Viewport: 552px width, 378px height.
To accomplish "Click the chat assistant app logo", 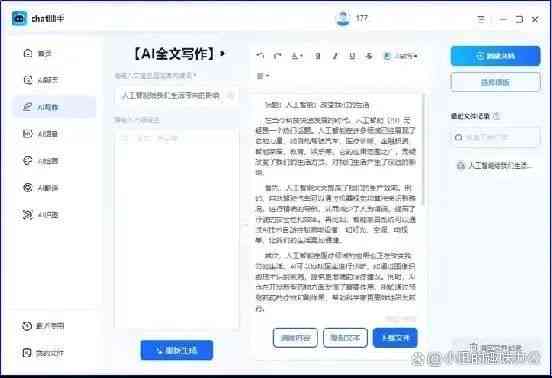I will (x=19, y=18).
